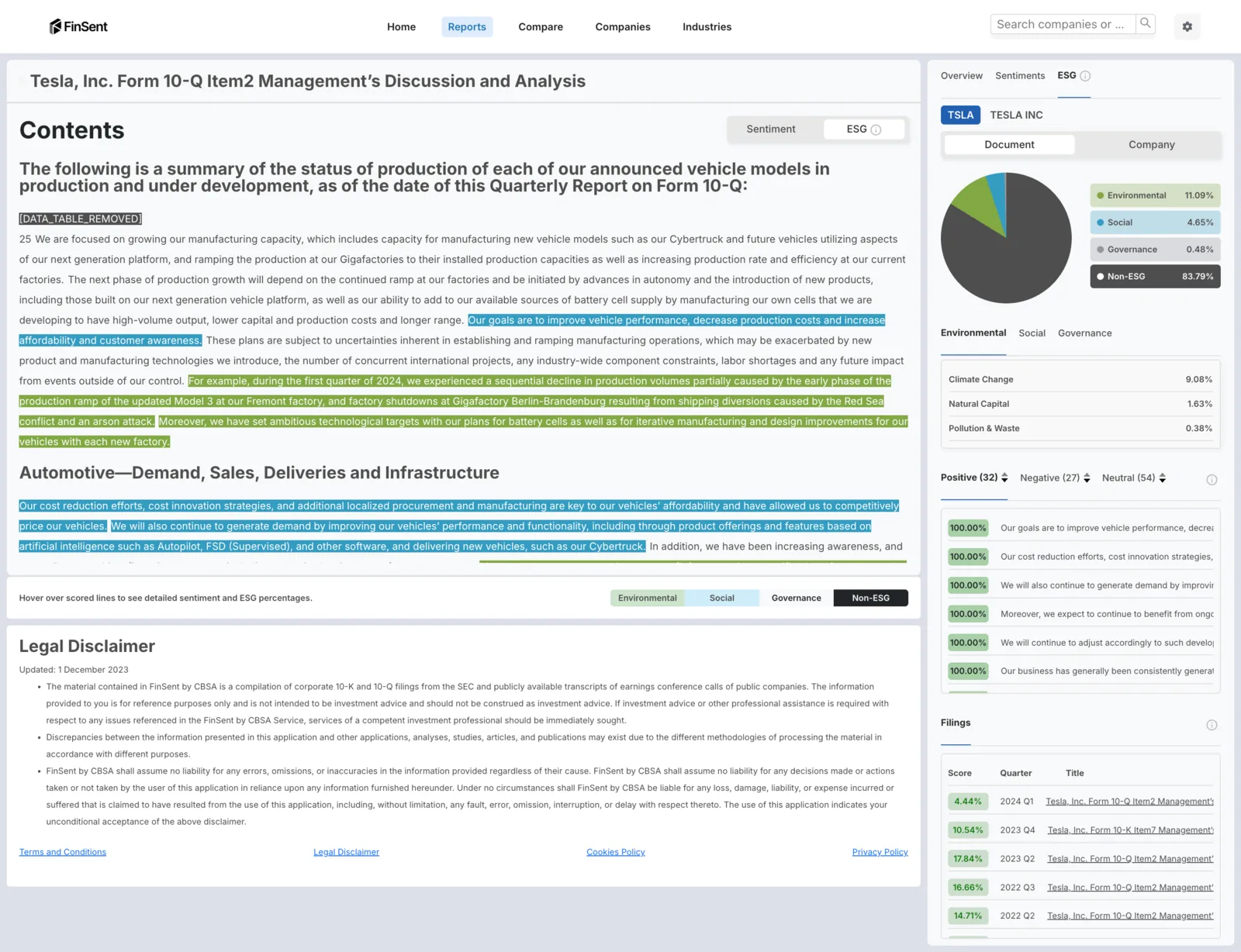Click the 4.44% score badge
Screen dimensions: 1241x952
(967, 802)
